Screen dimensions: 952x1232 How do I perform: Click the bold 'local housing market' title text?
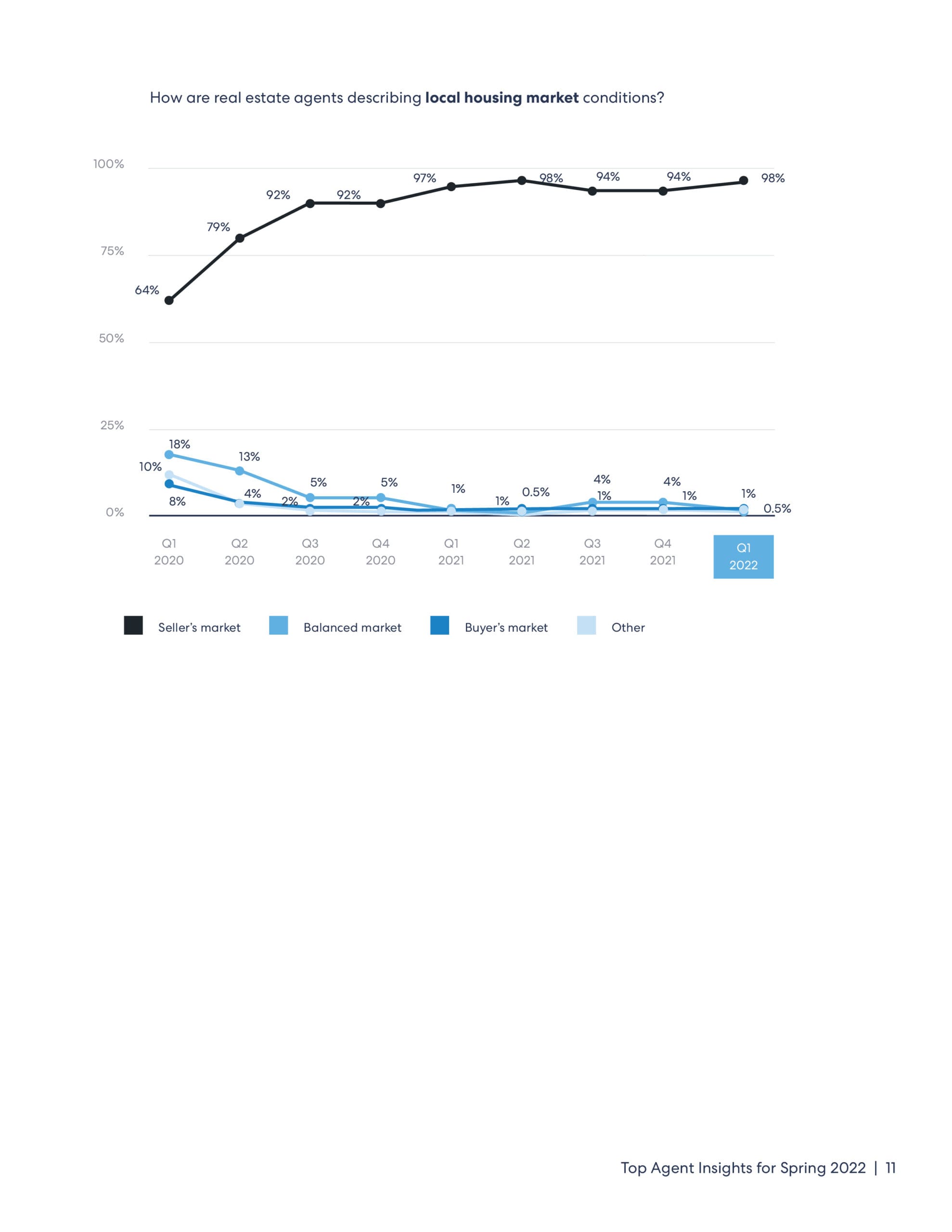coord(502,98)
